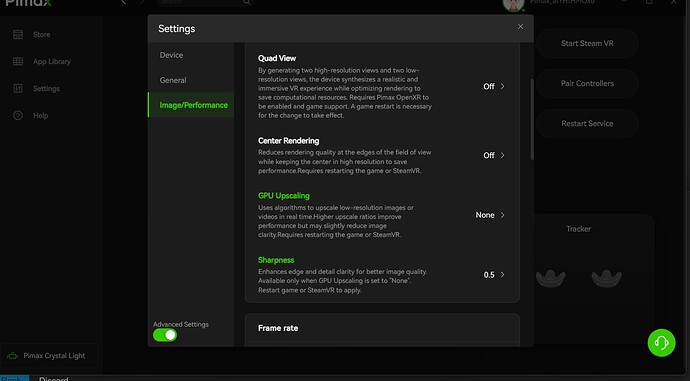The image size is (690, 381).
Task: Open the Sharpness 0.5 value selector
Action: (x=494, y=275)
